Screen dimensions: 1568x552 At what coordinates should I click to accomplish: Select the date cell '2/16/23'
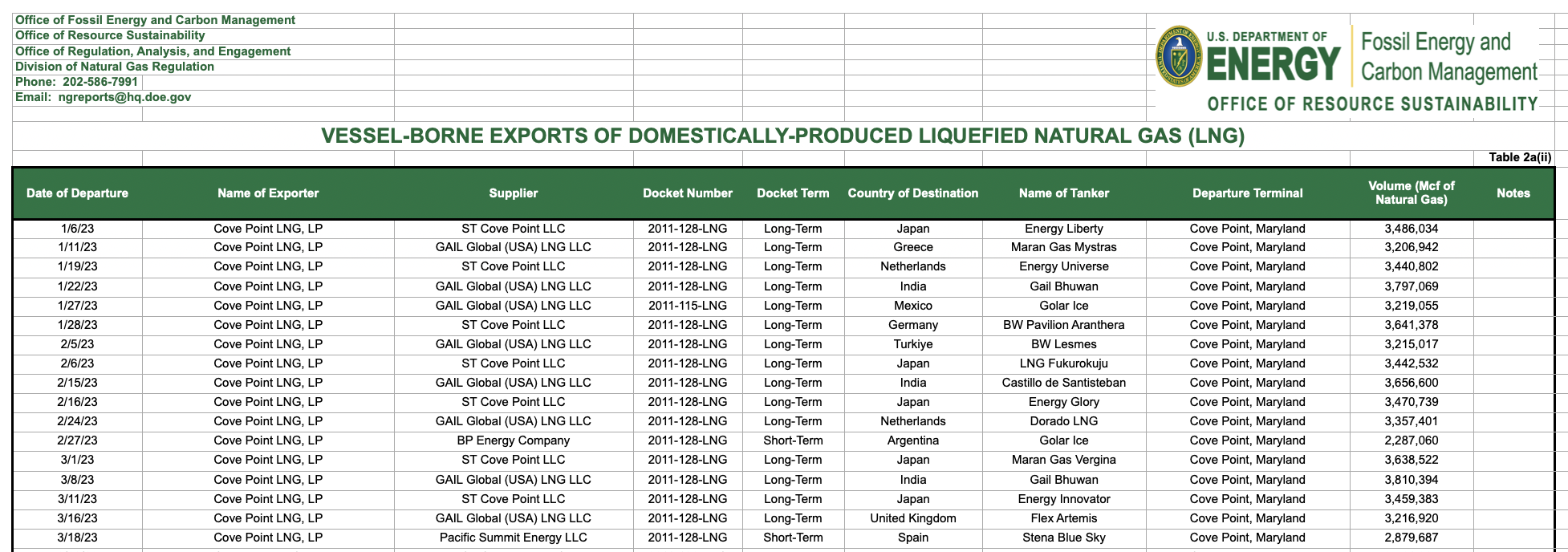coord(77,402)
